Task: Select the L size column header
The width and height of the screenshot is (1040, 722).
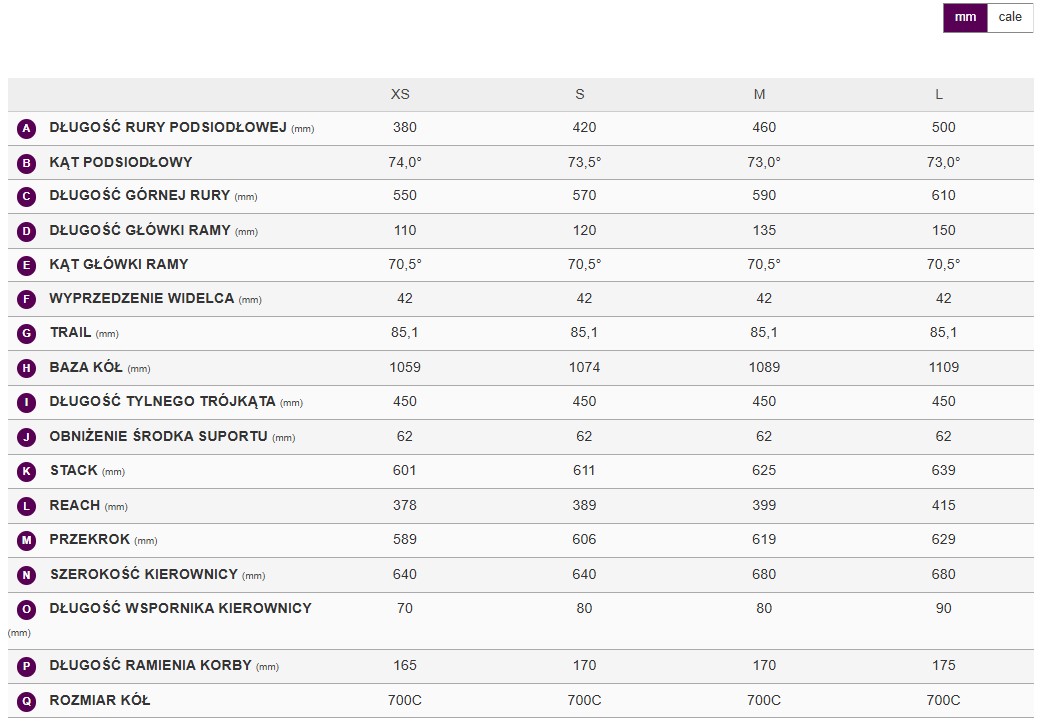Action: [x=939, y=94]
